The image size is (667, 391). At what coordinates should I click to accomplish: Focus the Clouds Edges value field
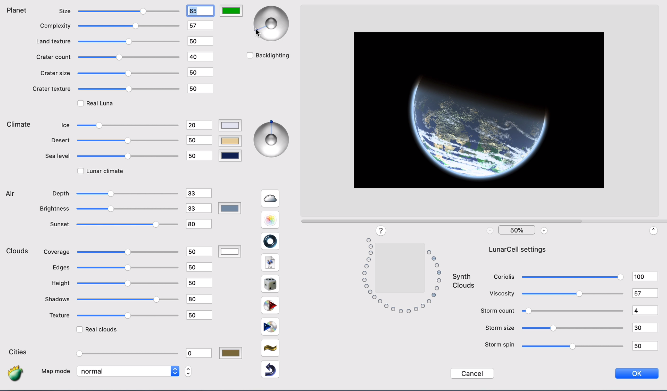tap(200, 267)
